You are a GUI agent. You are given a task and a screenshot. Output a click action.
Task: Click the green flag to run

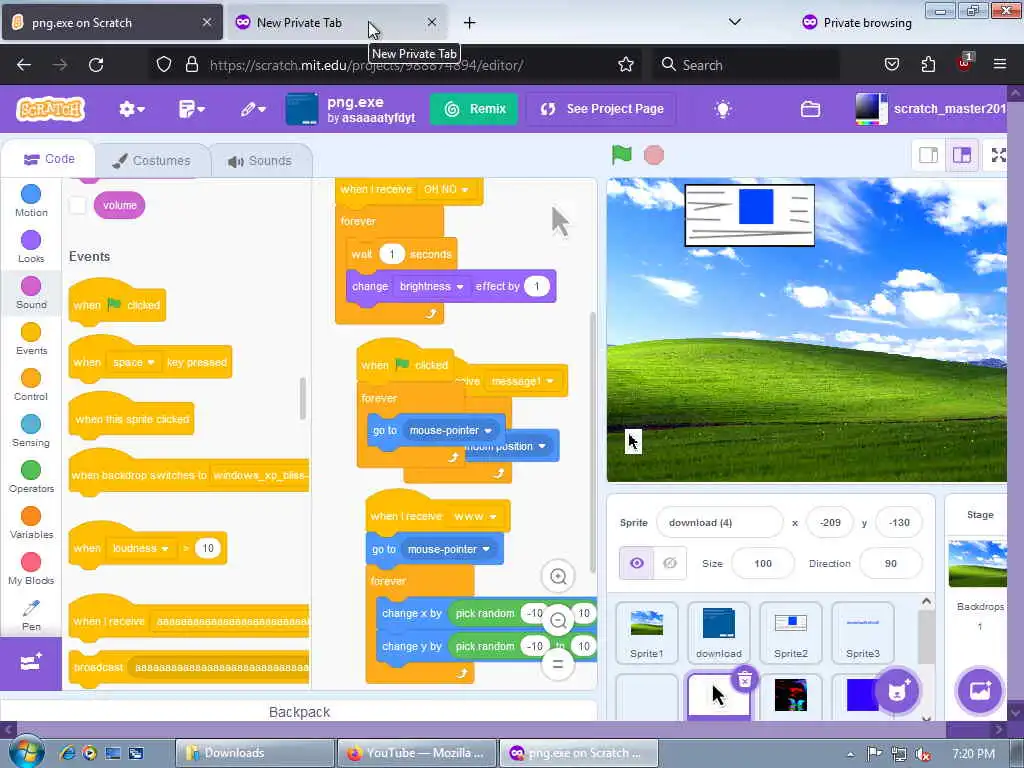622,155
